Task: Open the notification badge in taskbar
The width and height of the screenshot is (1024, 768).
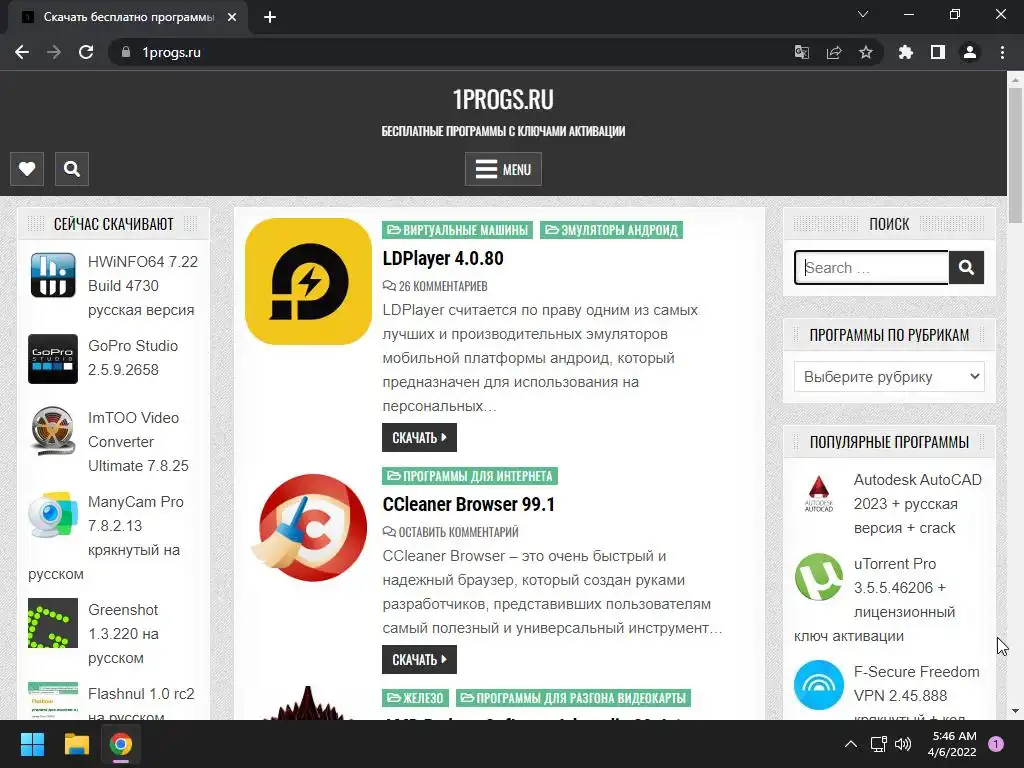Action: tap(996, 744)
